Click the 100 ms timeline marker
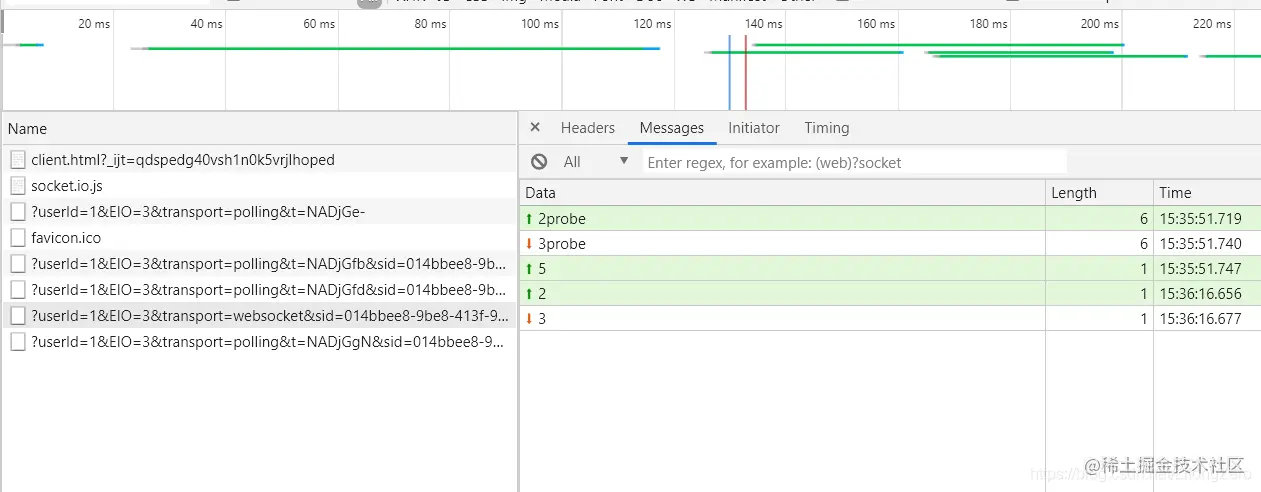Image resolution: width=1261 pixels, height=492 pixels. coord(540,24)
